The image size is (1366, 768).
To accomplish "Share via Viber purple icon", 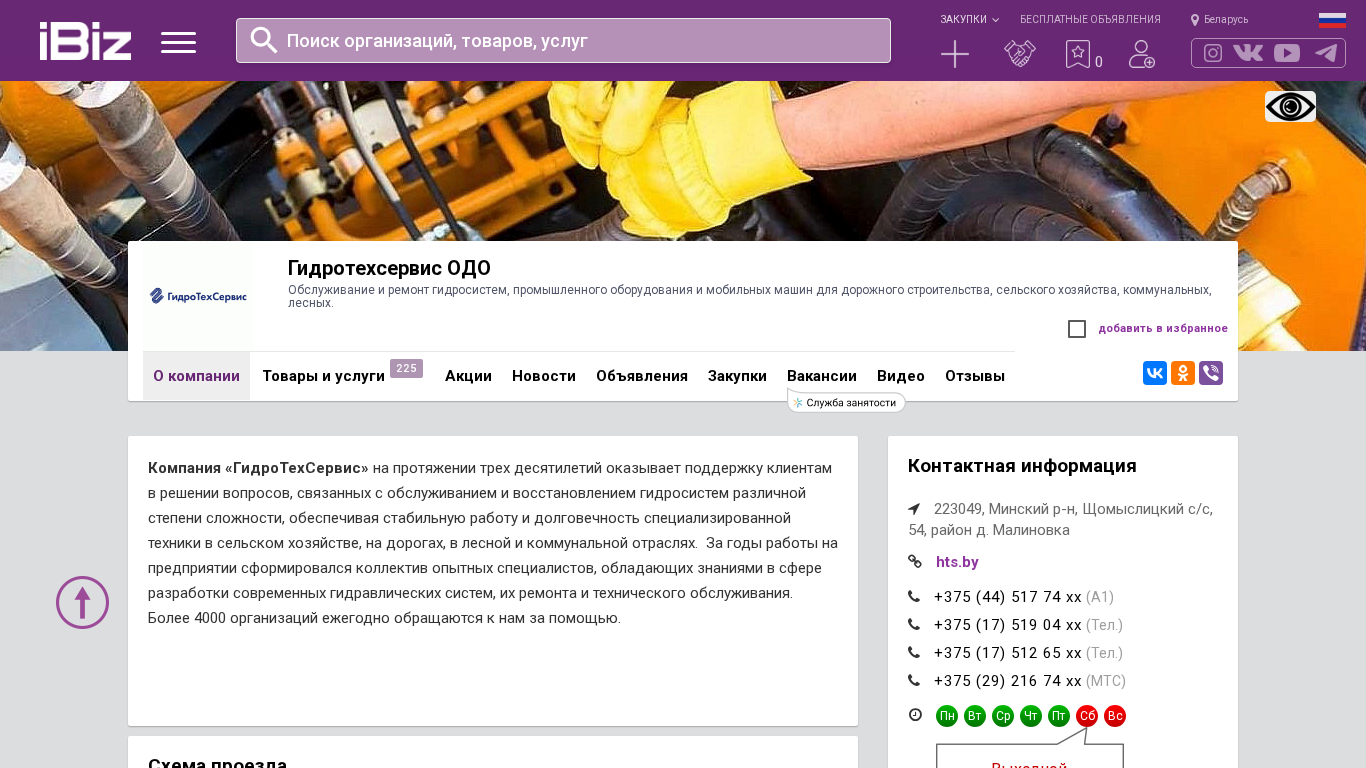I will [x=1211, y=373].
